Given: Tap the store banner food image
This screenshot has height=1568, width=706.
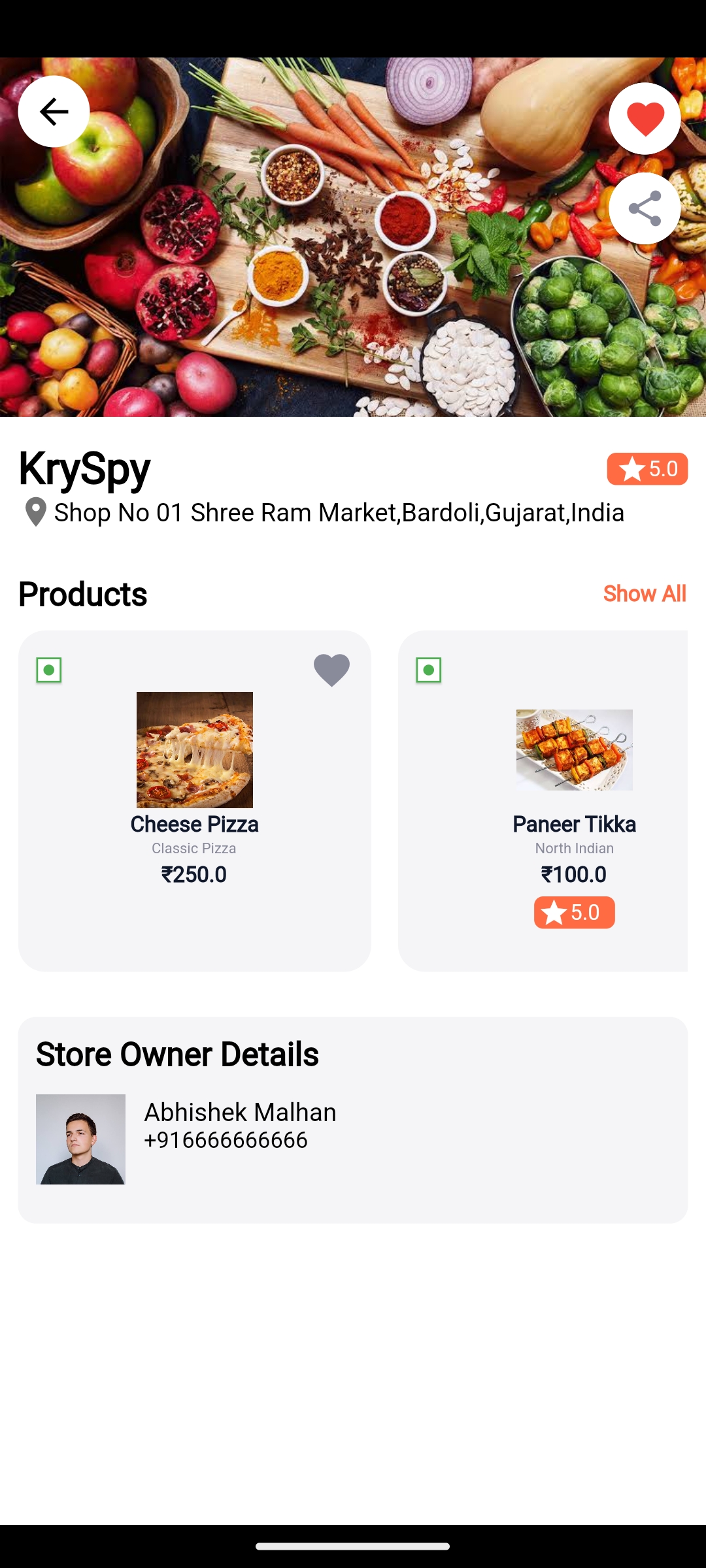Looking at the screenshot, I should click(x=353, y=294).
